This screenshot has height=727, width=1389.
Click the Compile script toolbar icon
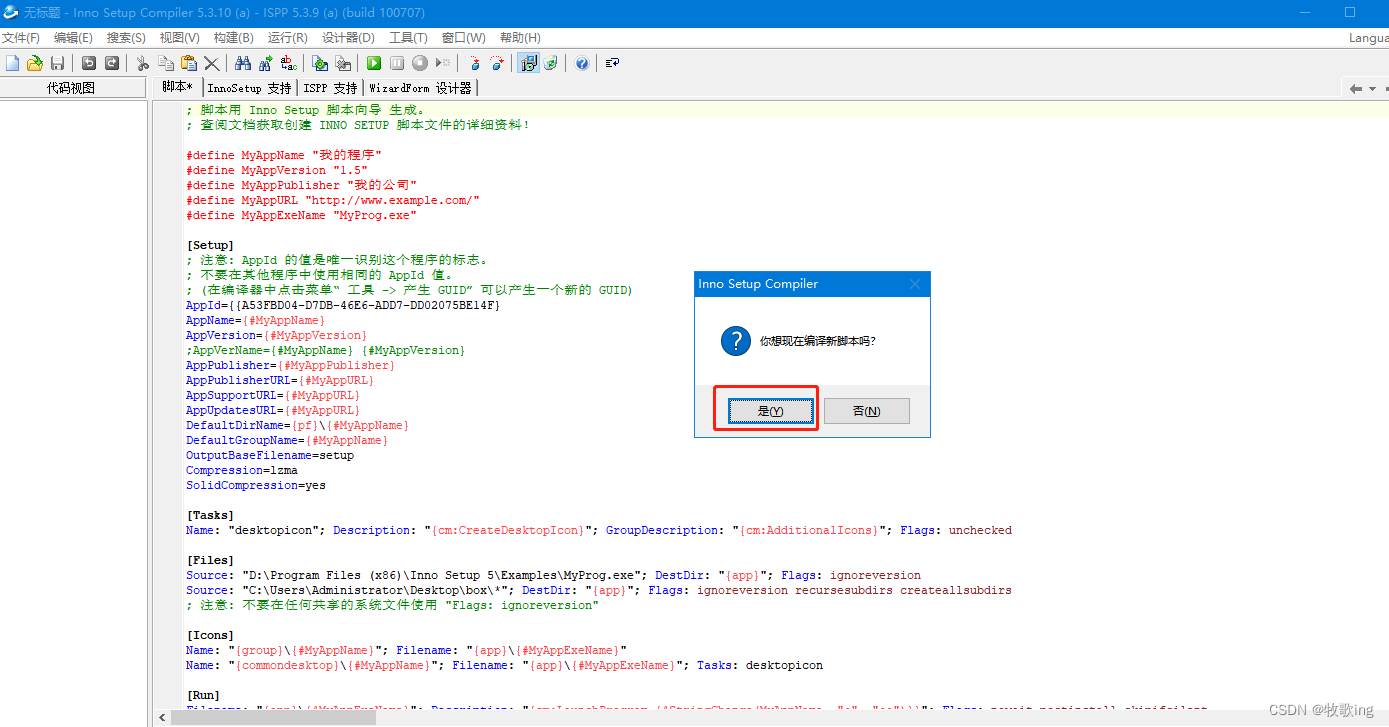point(320,63)
